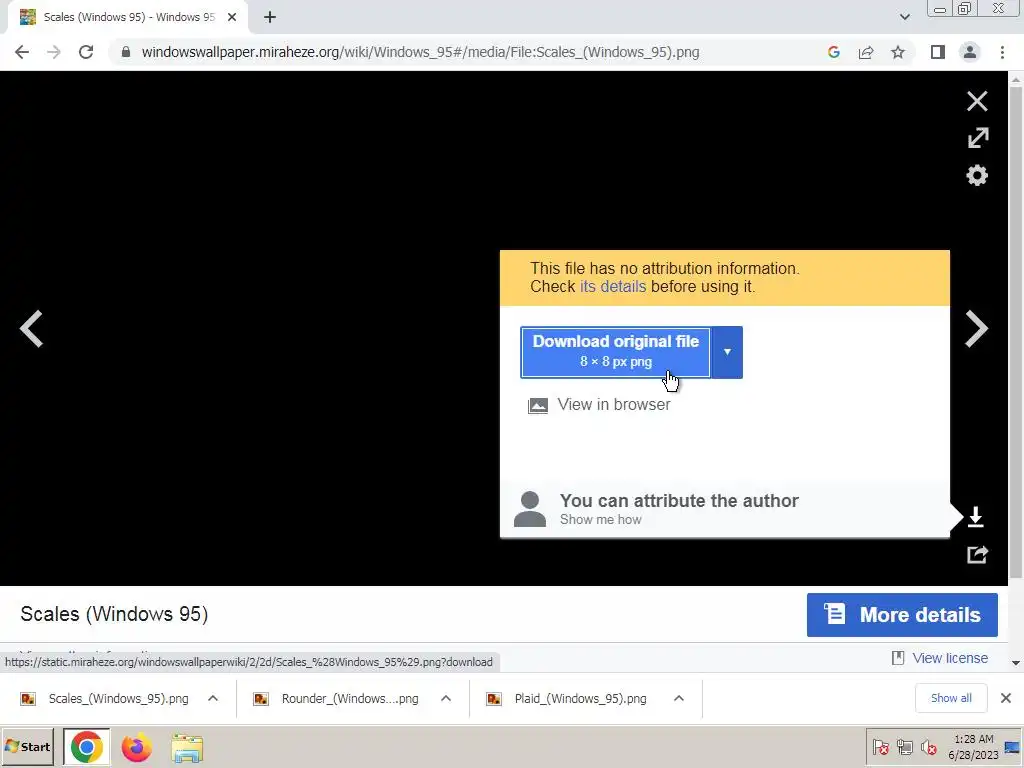Click View license link

tap(950, 658)
